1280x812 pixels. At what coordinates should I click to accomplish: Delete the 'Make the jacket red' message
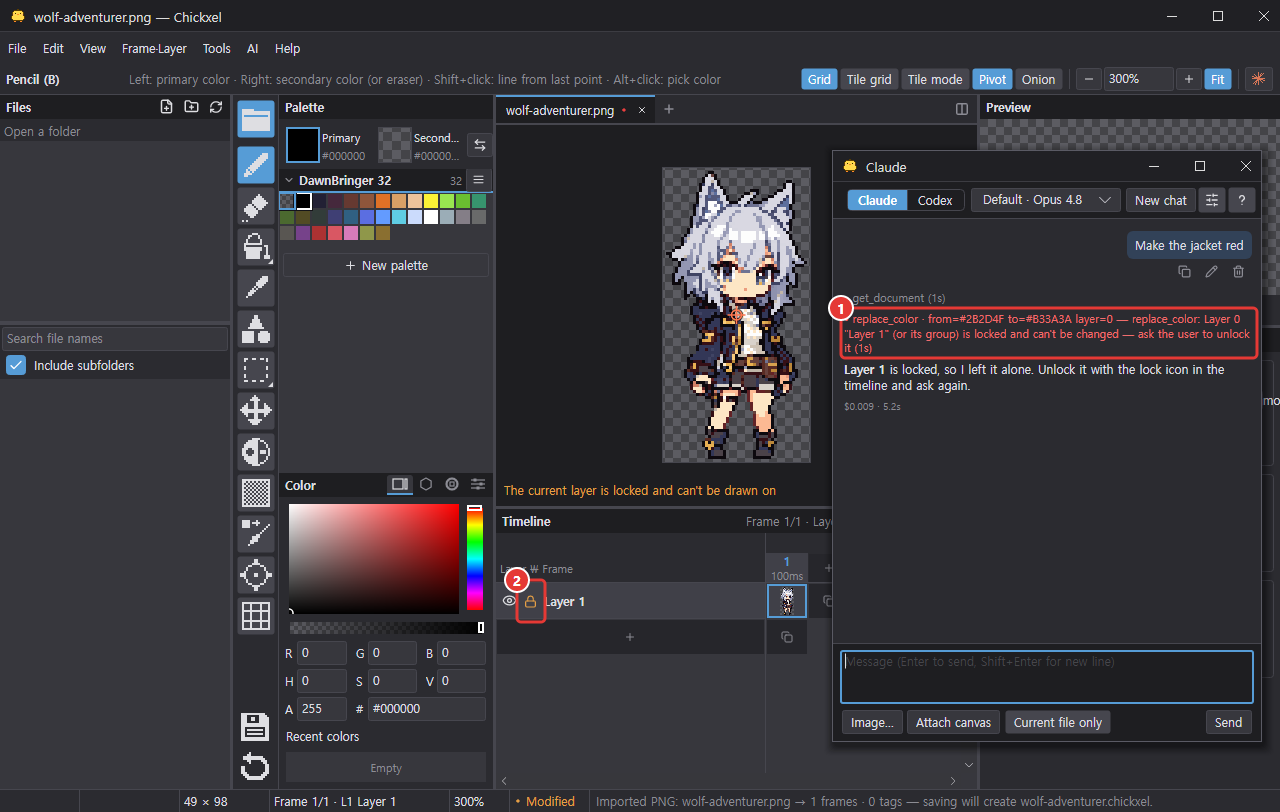[x=1238, y=271]
